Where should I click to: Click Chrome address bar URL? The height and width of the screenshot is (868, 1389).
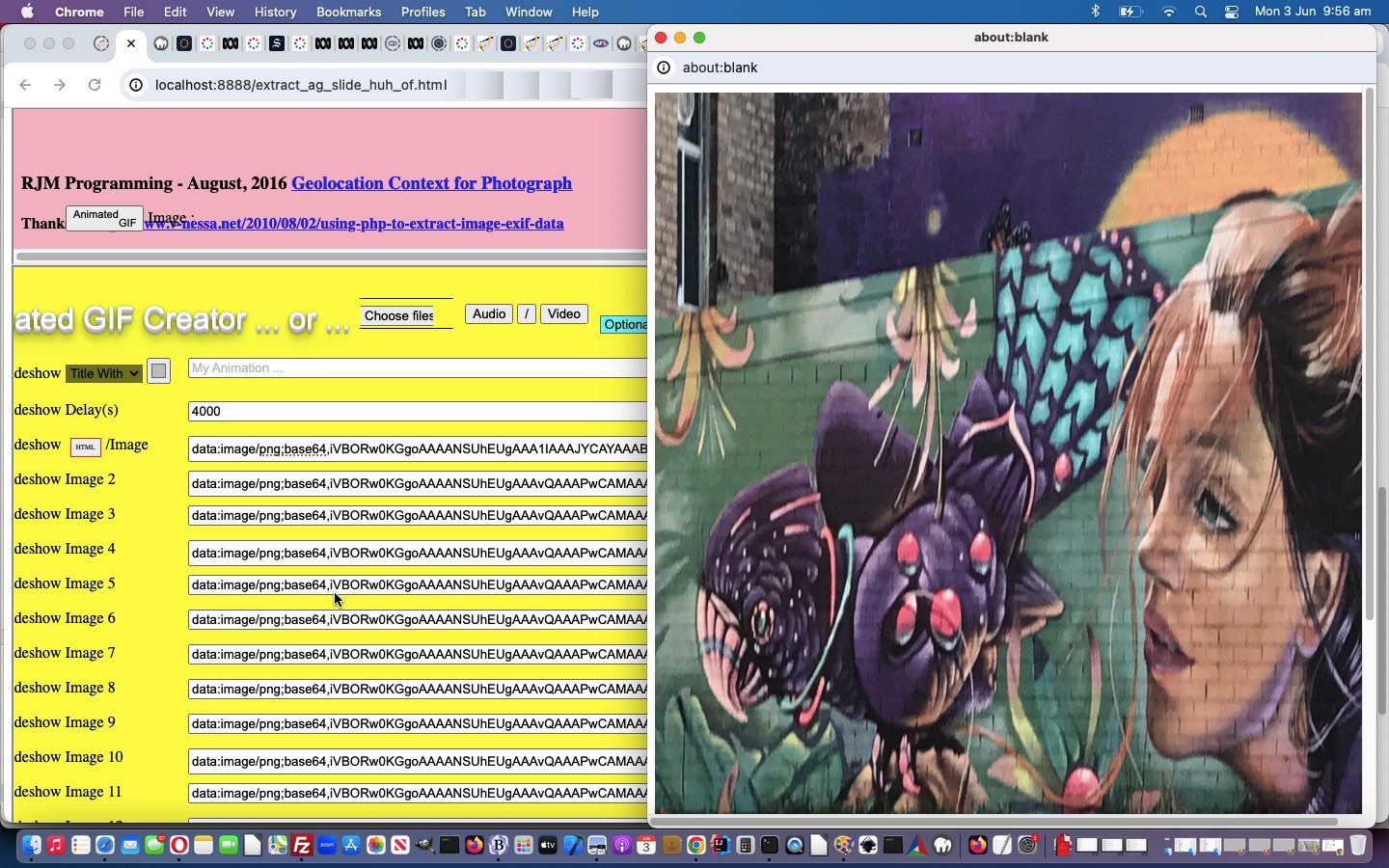301,85
